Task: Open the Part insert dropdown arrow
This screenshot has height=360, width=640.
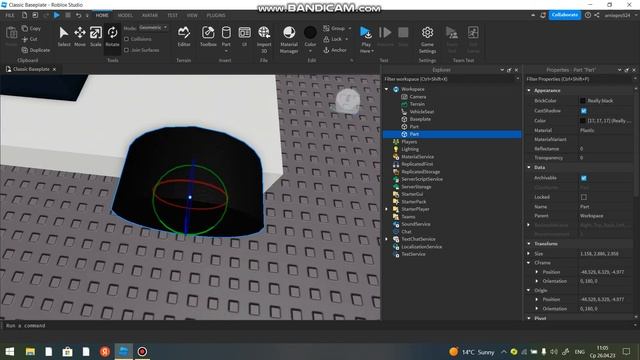Action: coord(226,51)
